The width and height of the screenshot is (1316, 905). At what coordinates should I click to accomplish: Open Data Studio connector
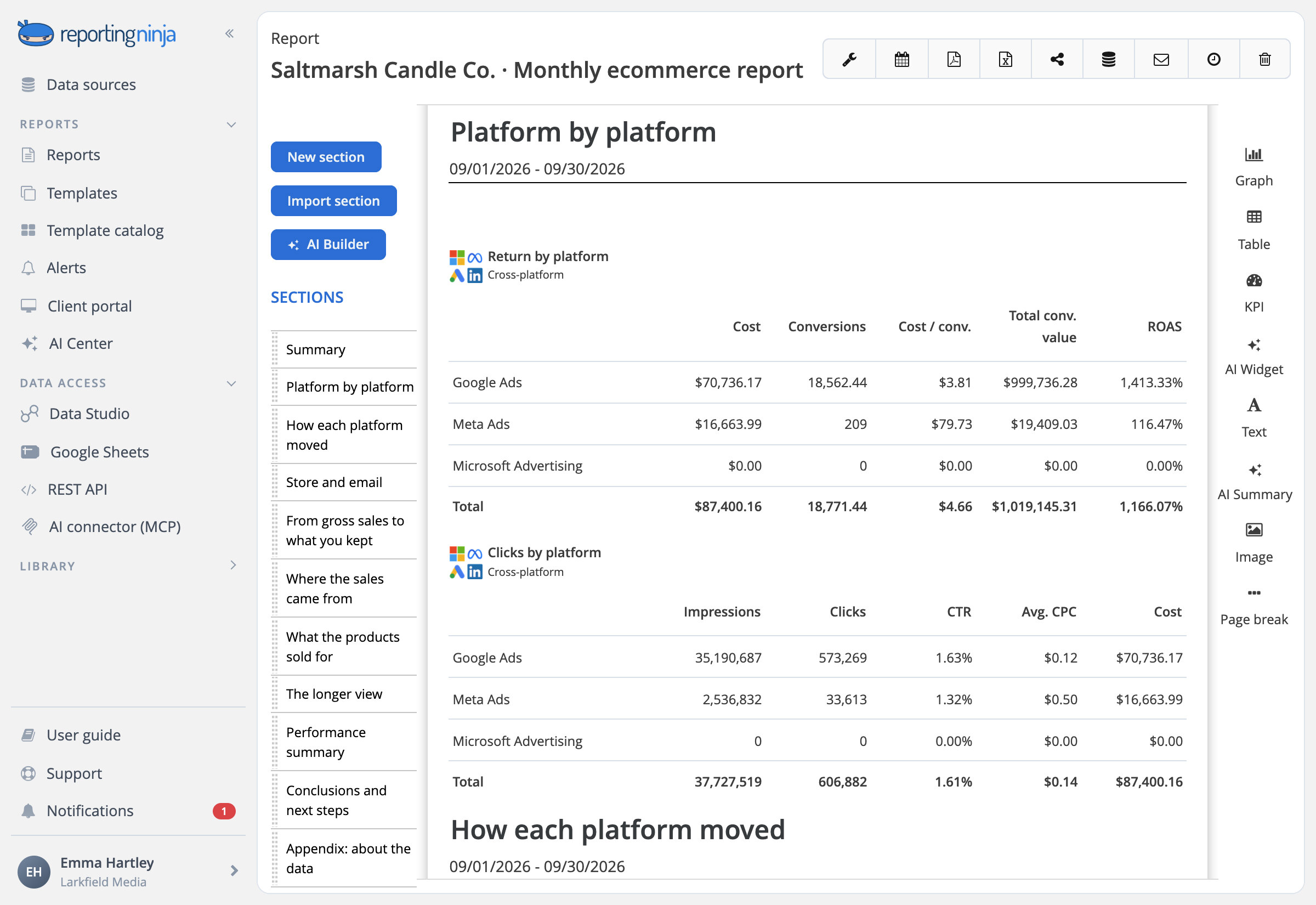[75, 414]
